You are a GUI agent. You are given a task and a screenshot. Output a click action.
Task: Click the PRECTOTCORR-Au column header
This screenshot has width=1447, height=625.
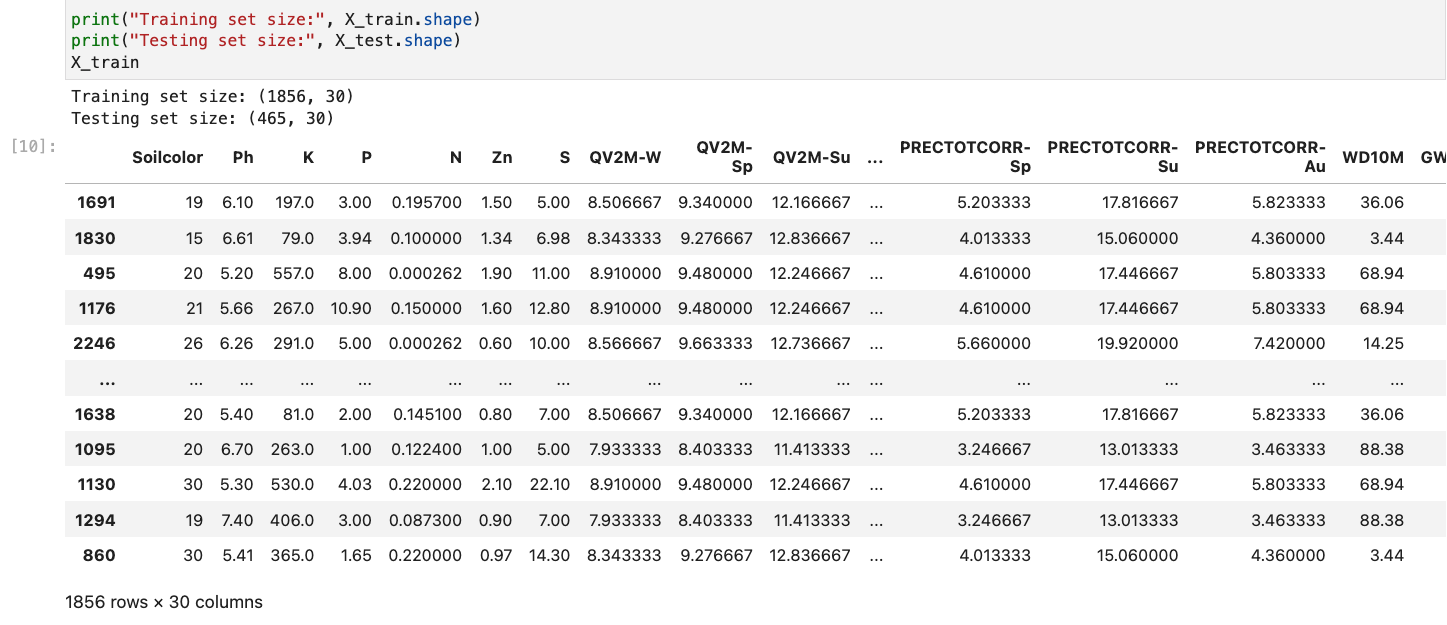click(1260, 157)
